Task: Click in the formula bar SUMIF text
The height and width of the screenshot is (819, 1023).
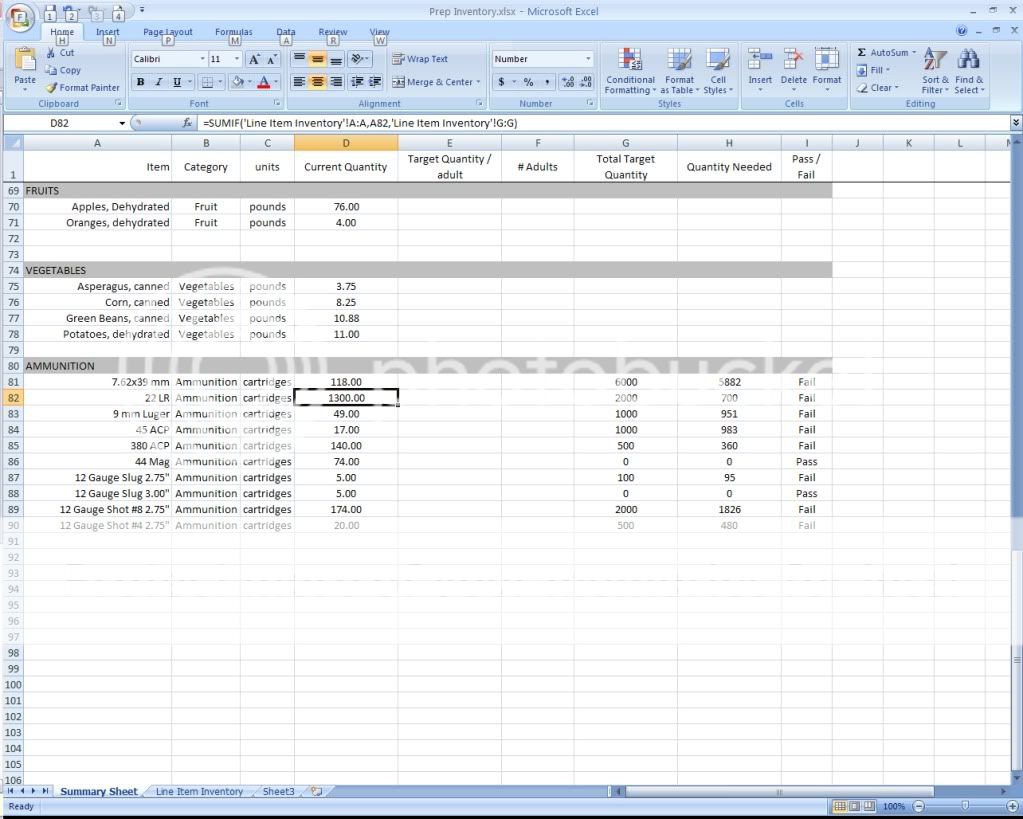Action: [360, 123]
